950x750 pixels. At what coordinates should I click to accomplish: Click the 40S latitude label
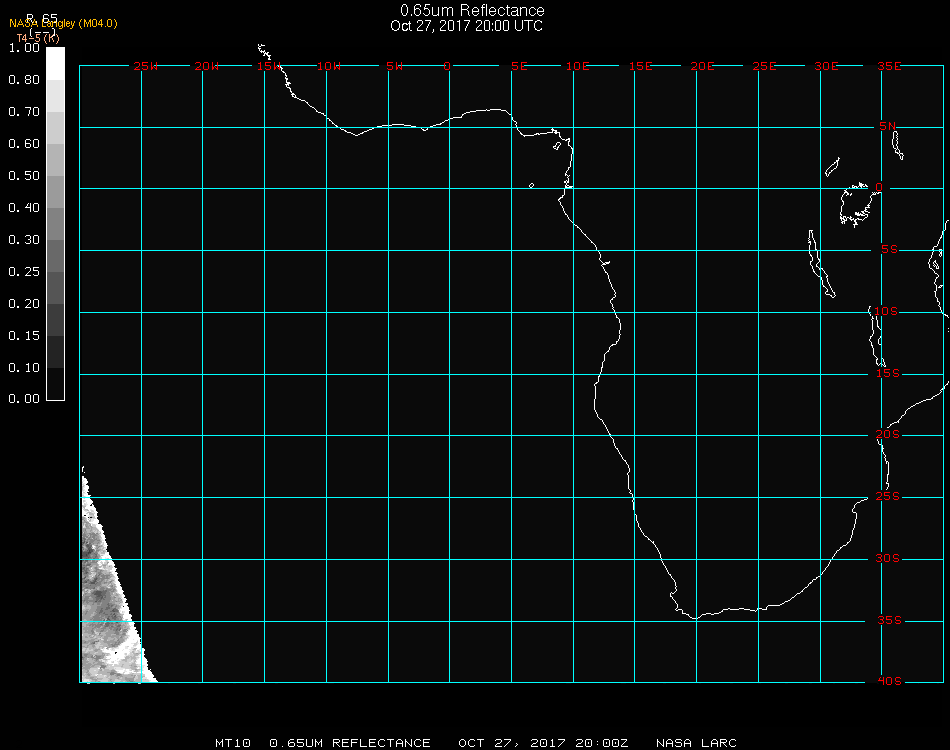point(889,681)
